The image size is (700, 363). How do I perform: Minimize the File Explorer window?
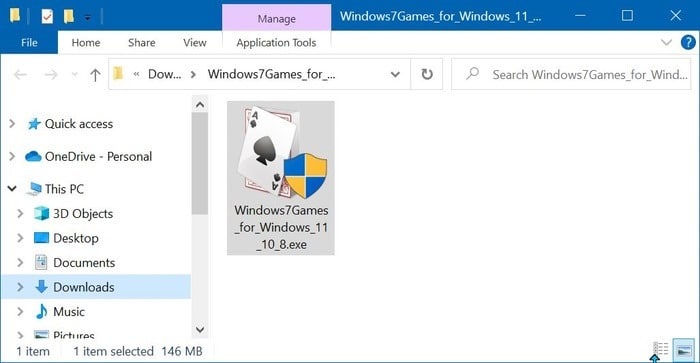click(x=580, y=16)
